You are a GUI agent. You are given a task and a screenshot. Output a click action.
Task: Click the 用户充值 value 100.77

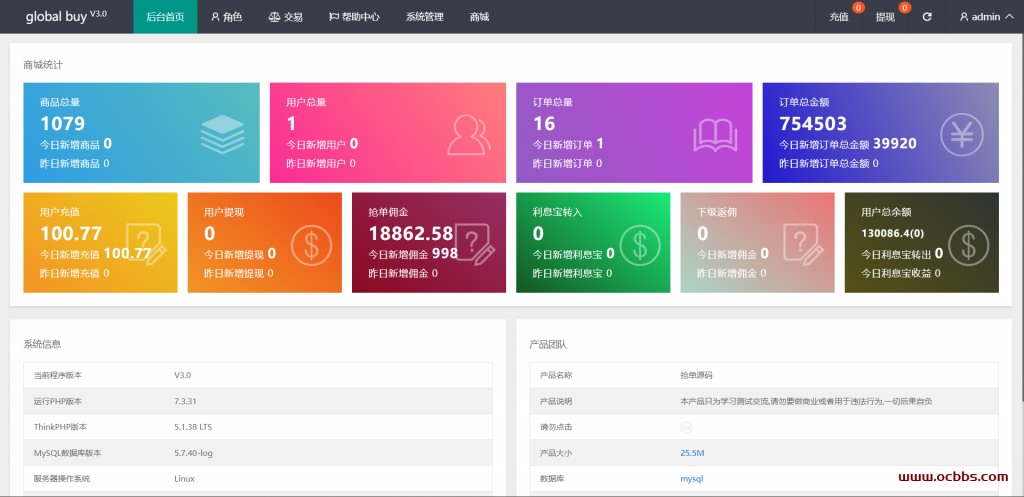(x=71, y=233)
